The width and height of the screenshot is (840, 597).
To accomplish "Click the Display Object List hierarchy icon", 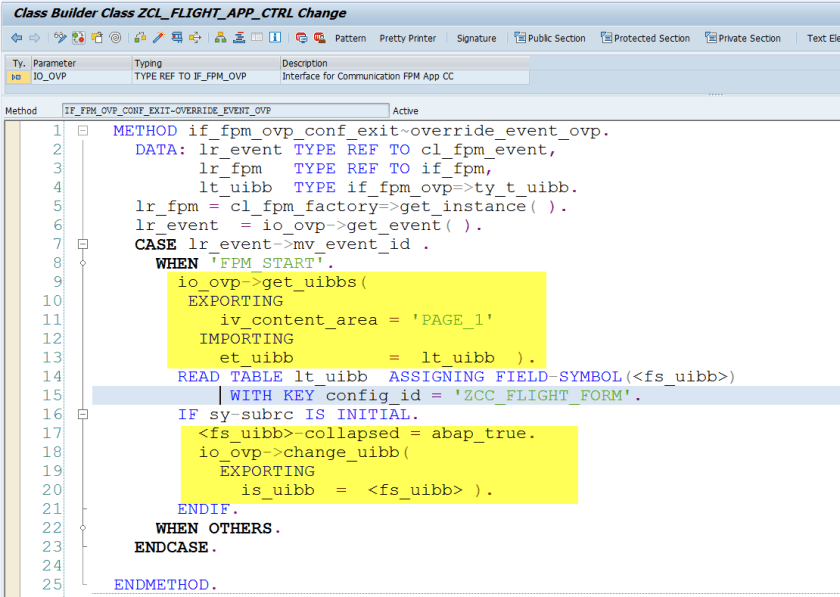I will 220,38.
